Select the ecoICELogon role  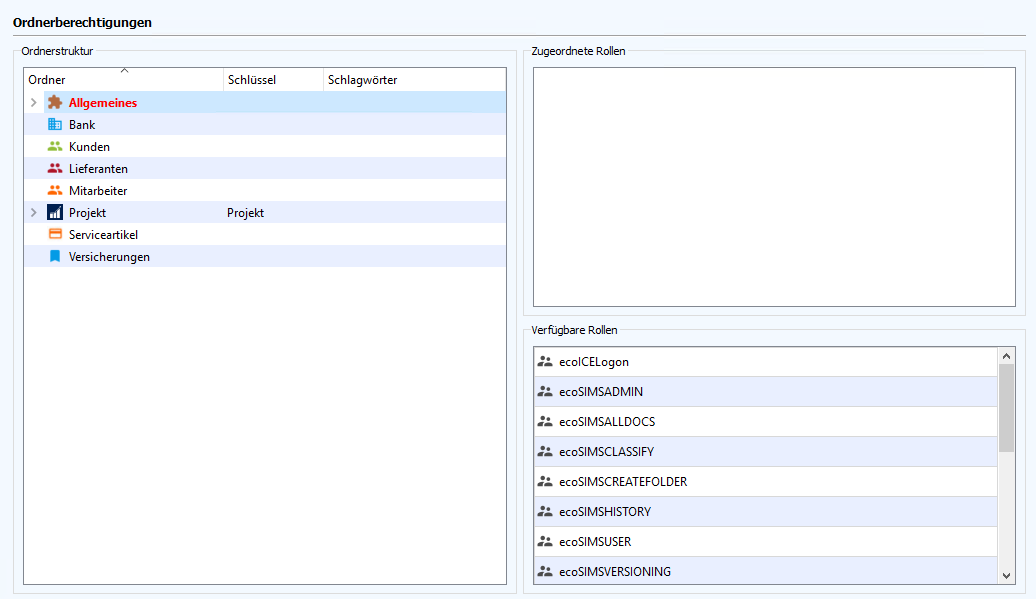pyautogui.click(x=766, y=362)
